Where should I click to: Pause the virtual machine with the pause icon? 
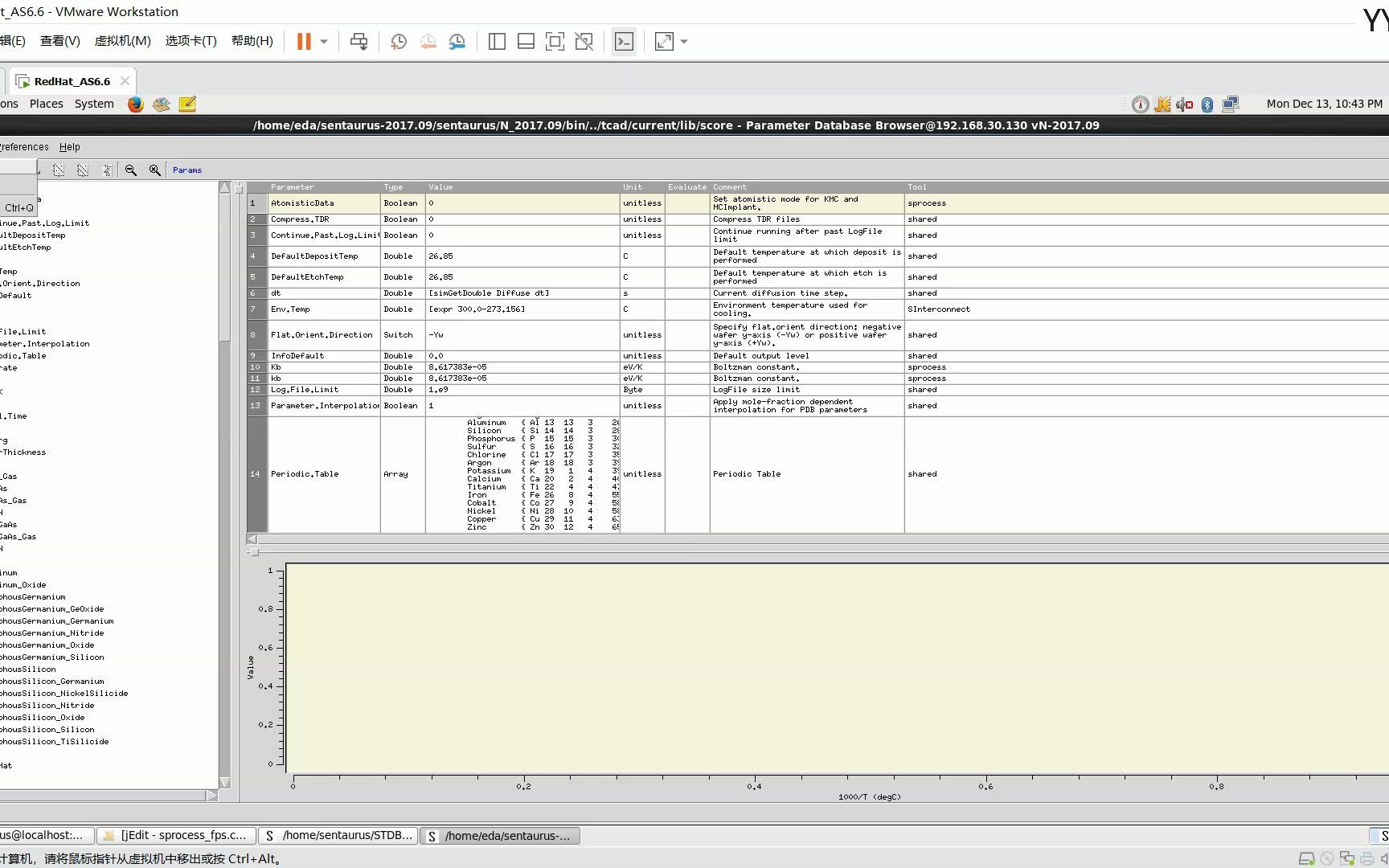pos(304,42)
